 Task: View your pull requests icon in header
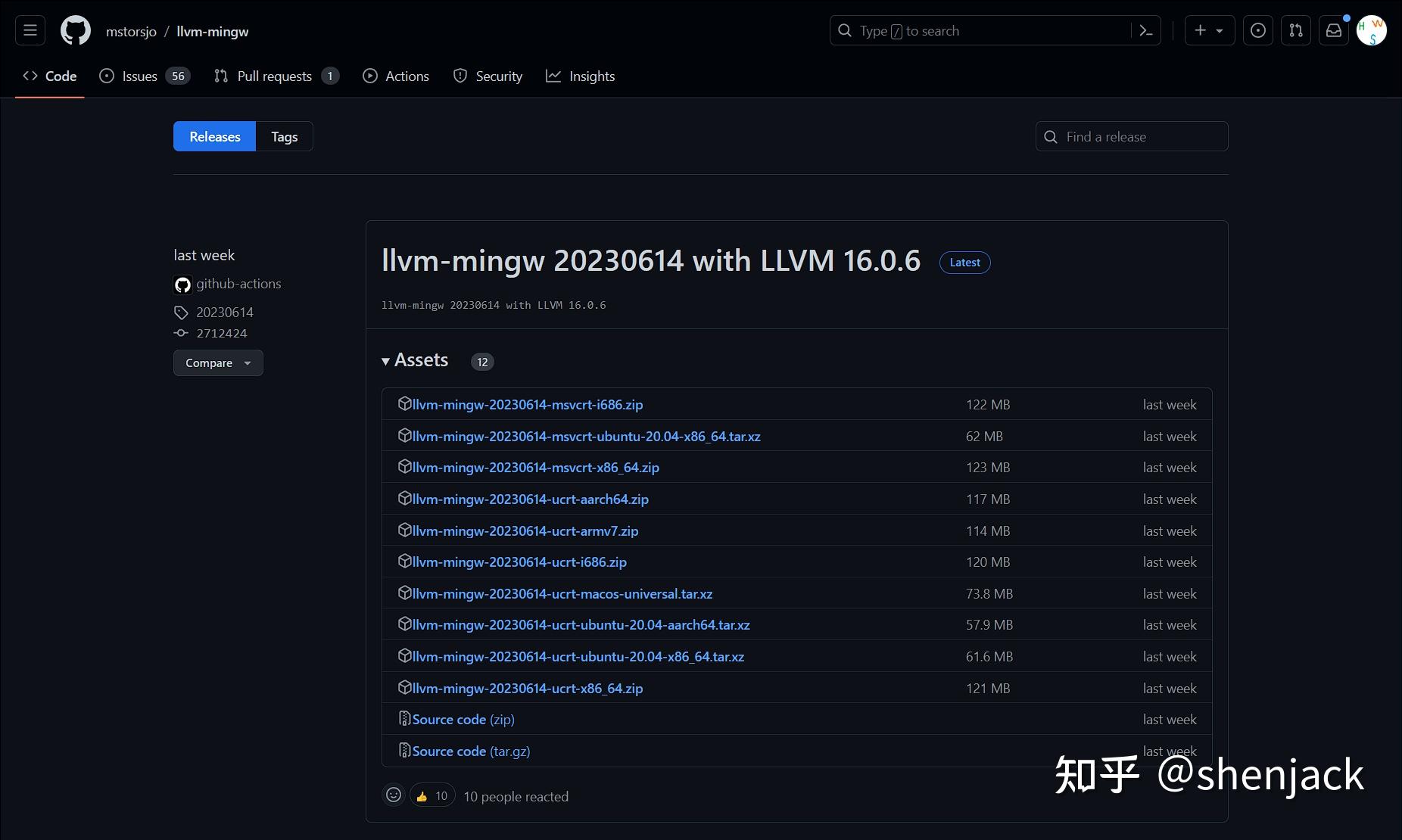[1296, 30]
